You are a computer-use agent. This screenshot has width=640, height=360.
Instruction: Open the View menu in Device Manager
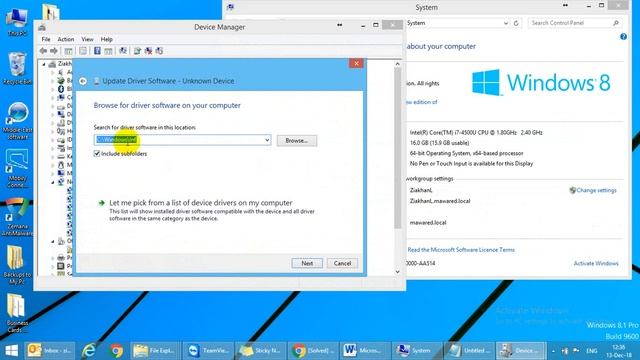point(87,39)
